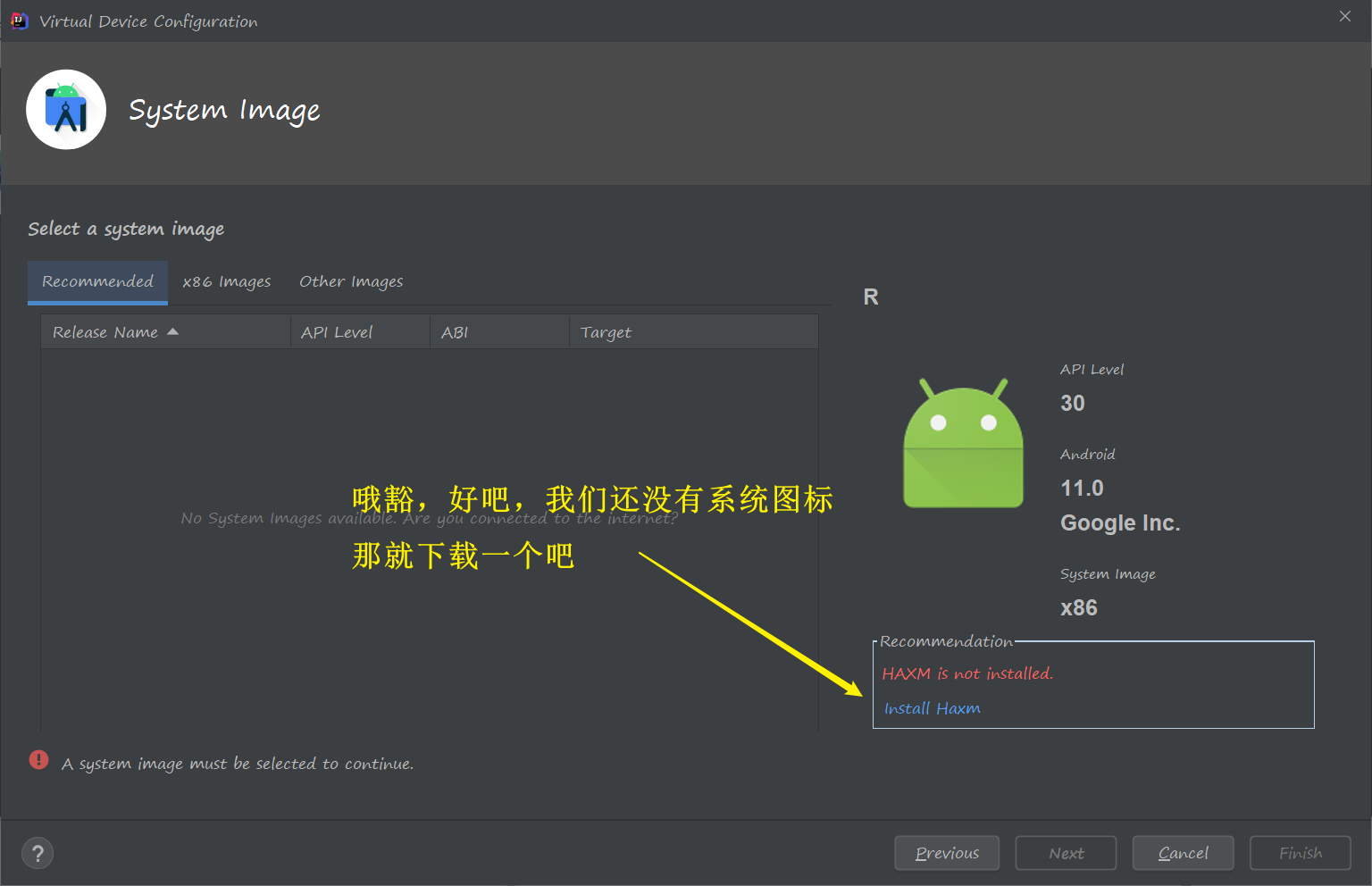Screen dimensions: 1372x886
Task: Click the IntelliJ icon in the title bar
Action: point(19,21)
